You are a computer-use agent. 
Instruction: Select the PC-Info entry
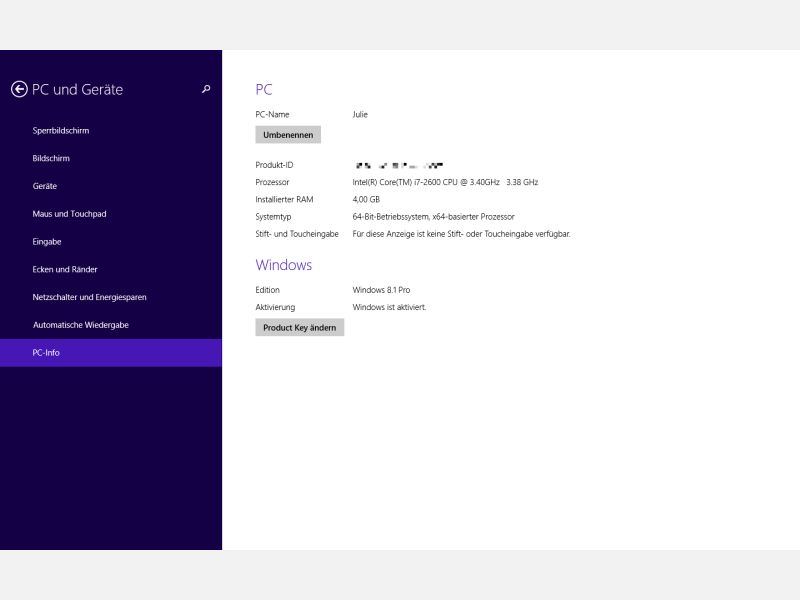(x=111, y=353)
